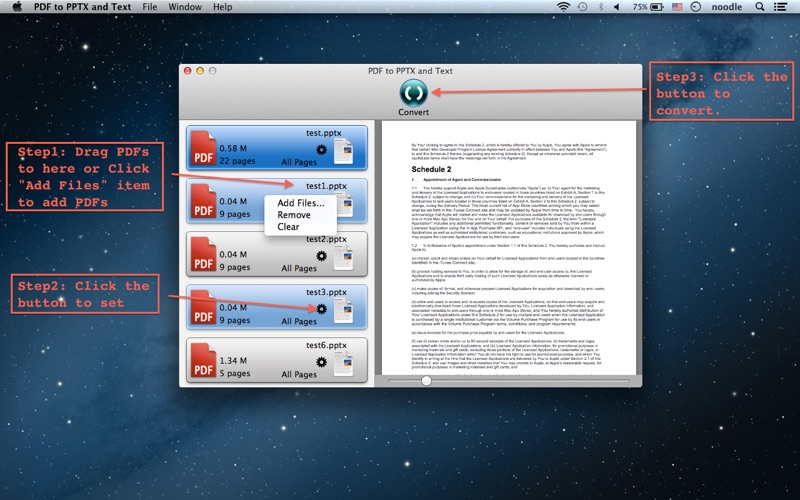Close the PDF to PPTX window
This screenshot has height=500, width=800.
tap(187, 71)
